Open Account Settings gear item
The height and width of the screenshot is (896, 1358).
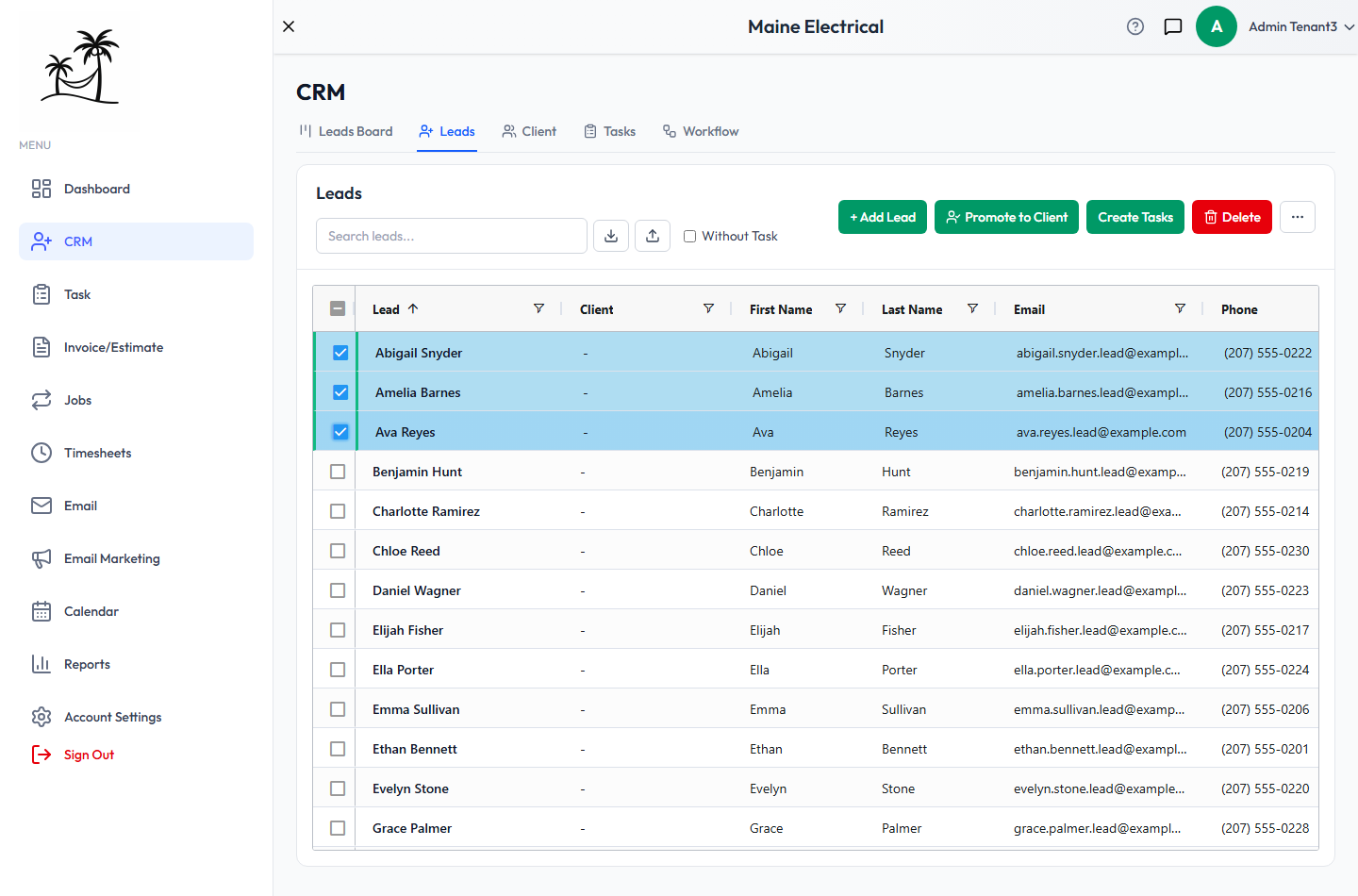pyautogui.click(x=136, y=717)
